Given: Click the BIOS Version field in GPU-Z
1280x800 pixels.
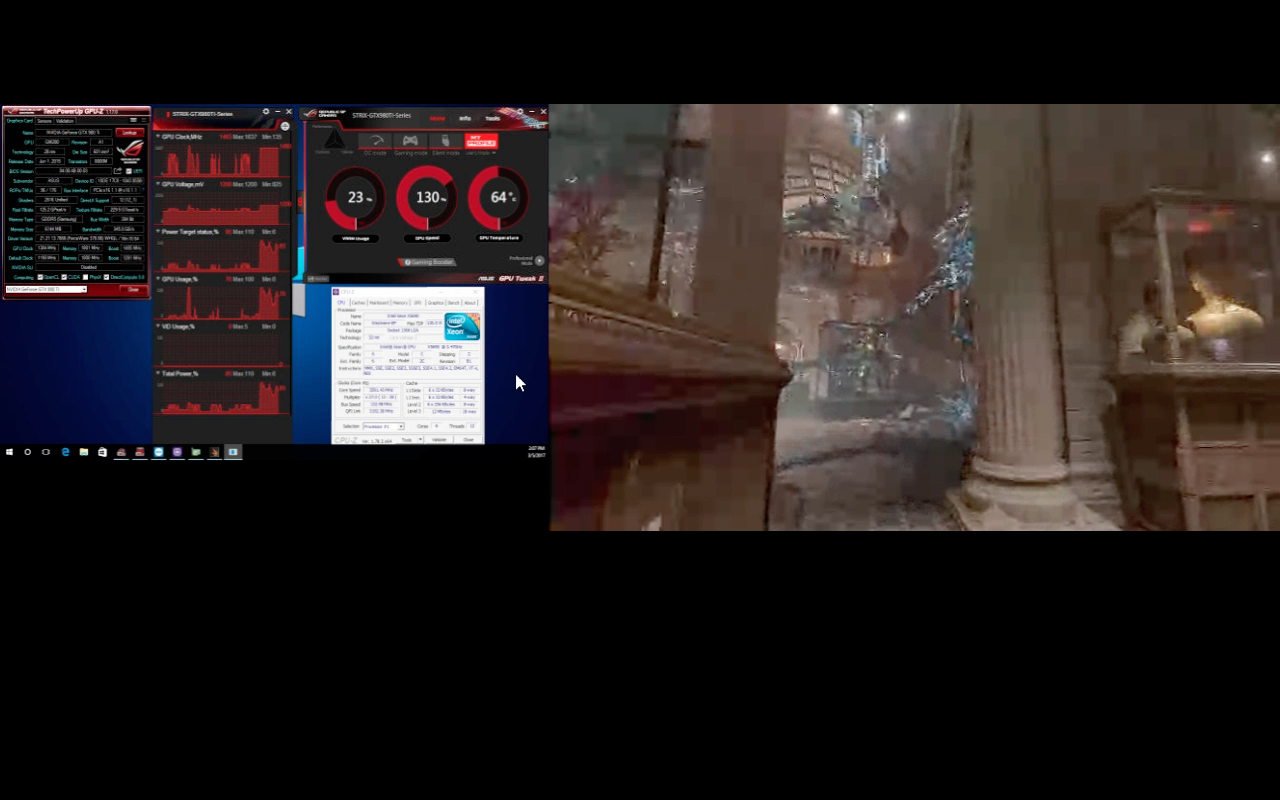Looking at the screenshot, I should coord(73,171).
